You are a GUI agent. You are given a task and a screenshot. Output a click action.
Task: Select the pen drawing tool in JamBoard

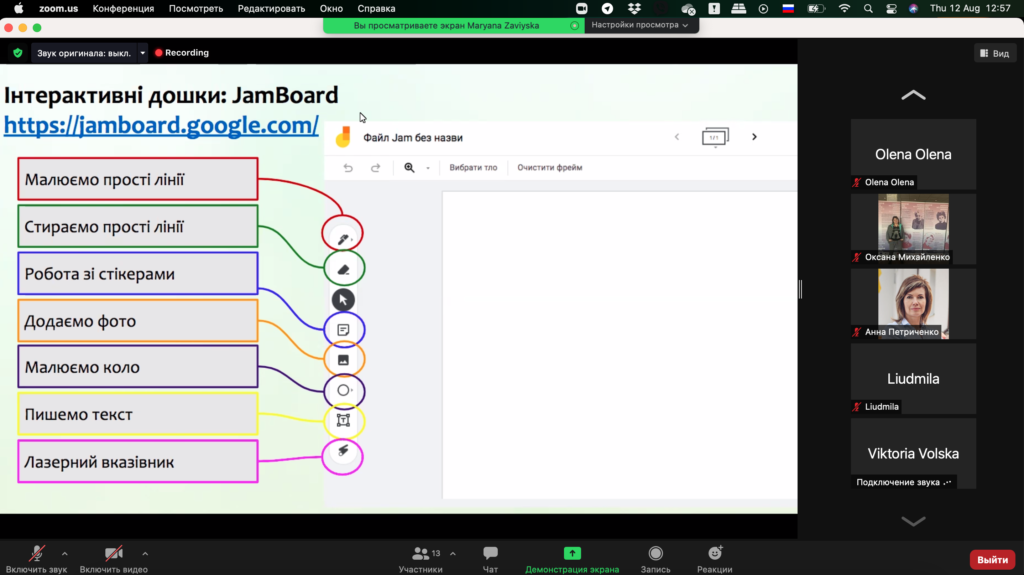pyautogui.click(x=342, y=239)
